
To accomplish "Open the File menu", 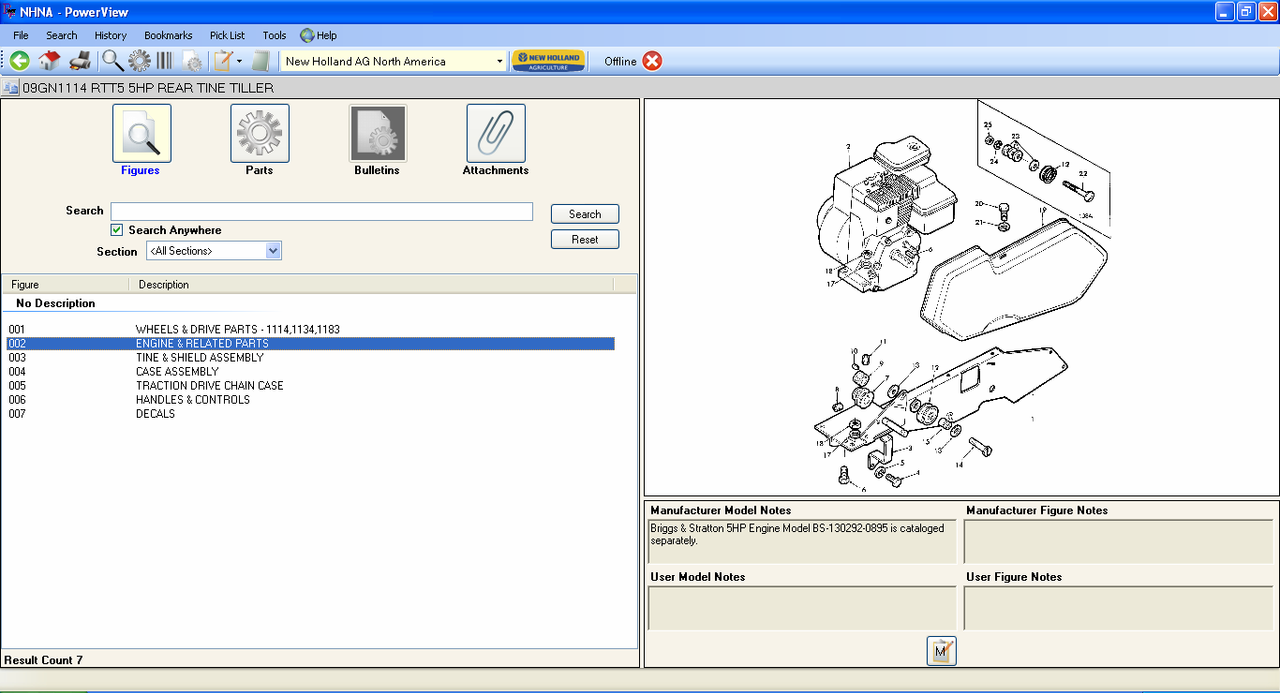I will tap(21, 35).
